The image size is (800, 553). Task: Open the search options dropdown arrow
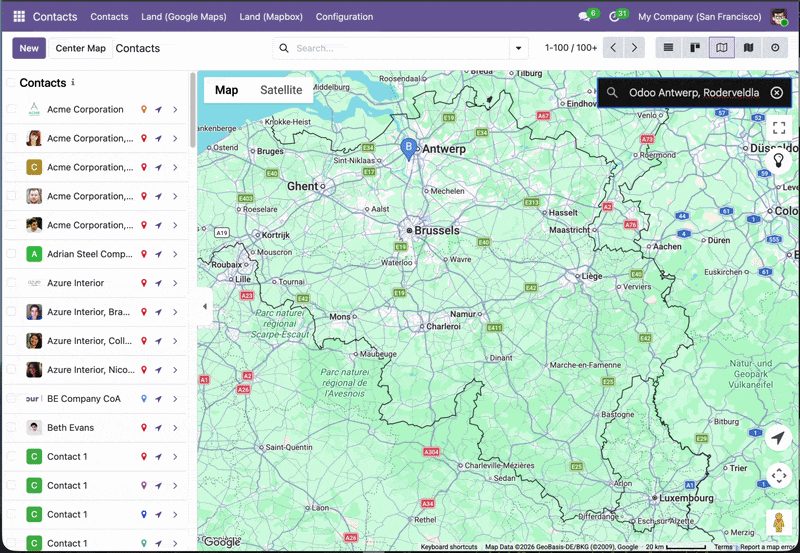coord(518,48)
